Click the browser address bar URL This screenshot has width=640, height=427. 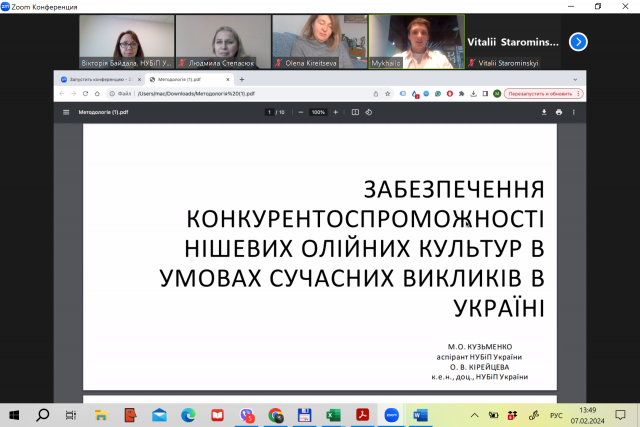coord(196,93)
